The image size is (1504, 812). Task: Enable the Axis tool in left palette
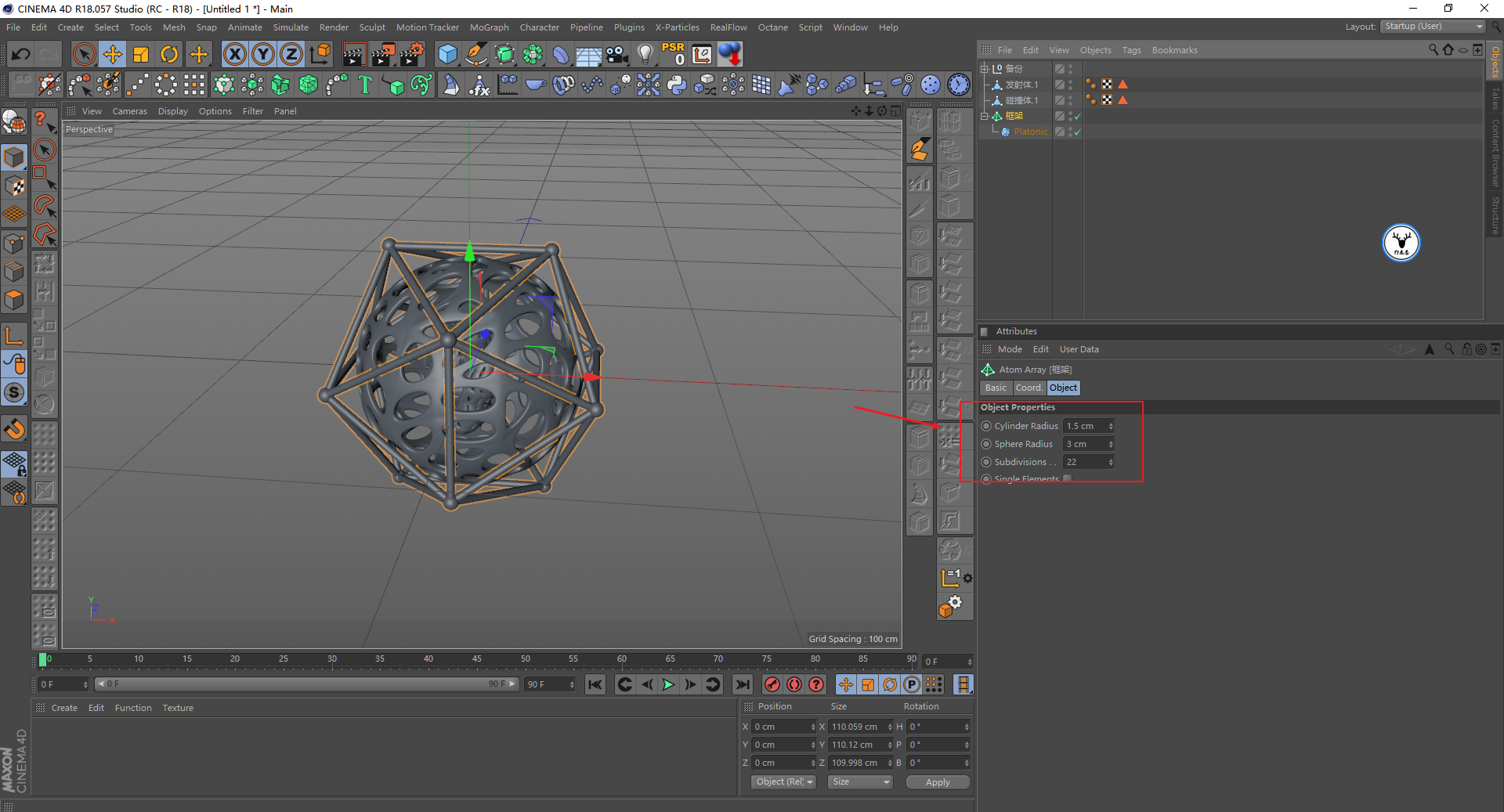(14, 337)
